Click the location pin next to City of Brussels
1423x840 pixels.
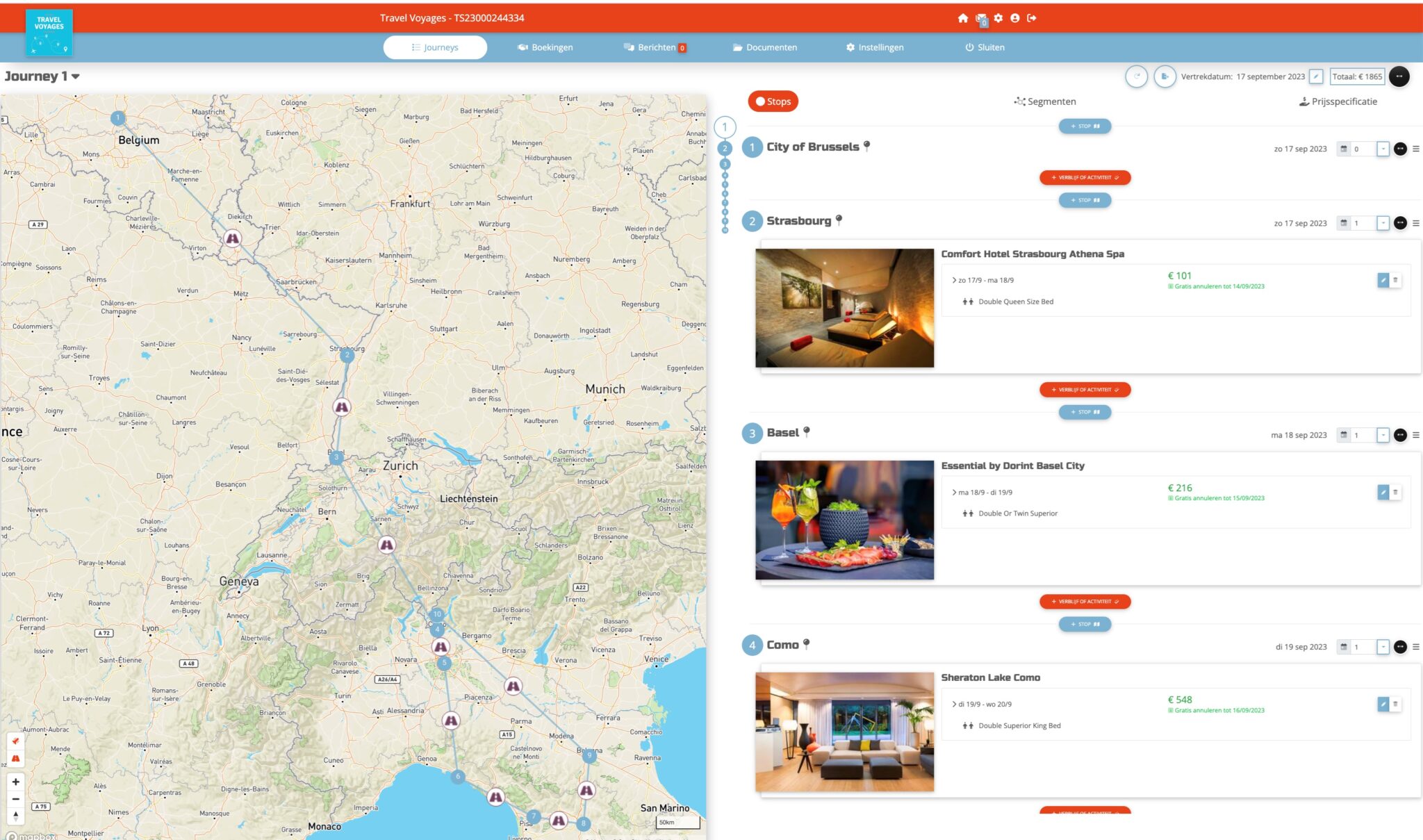(x=866, y=146)
